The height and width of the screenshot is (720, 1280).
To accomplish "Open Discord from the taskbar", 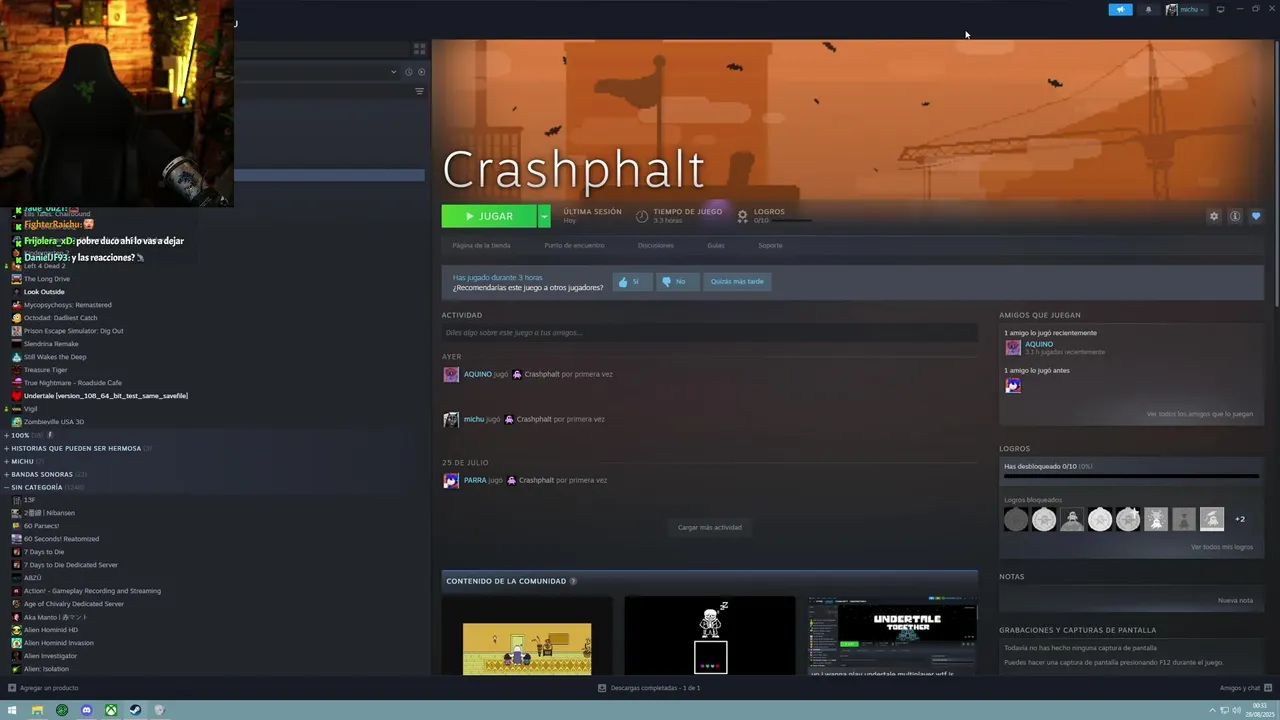I will [x=86, y=710].
